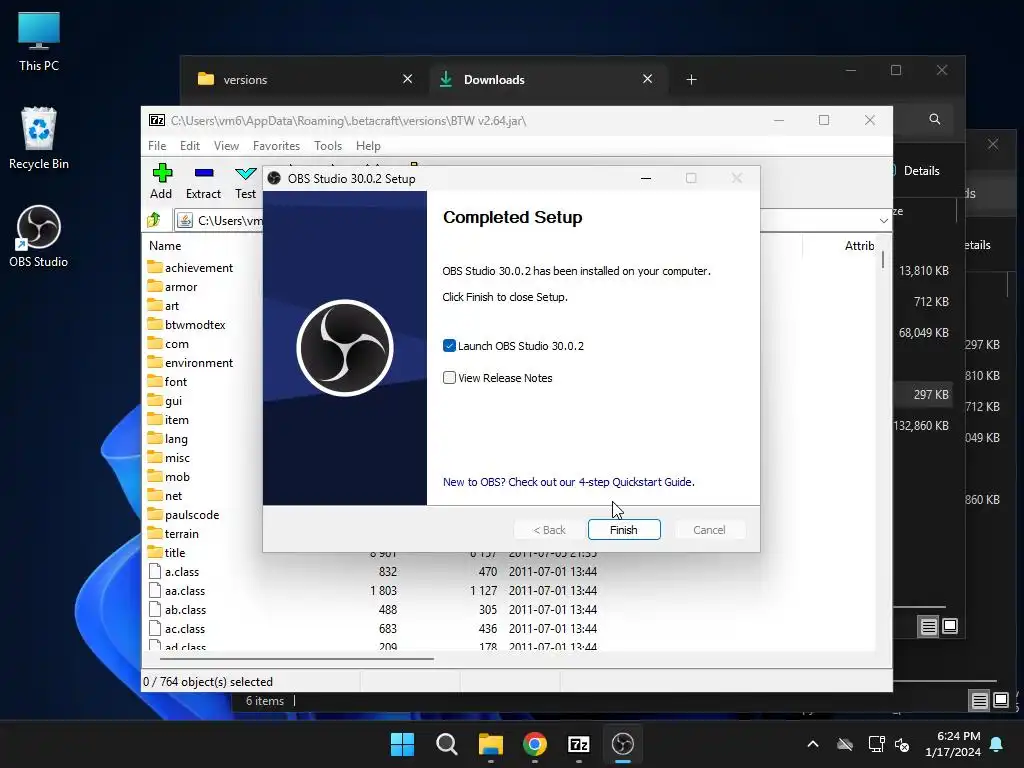Screen dimensions: 1024x768
Task: Select the misc folder
Action: click(168, 457)
